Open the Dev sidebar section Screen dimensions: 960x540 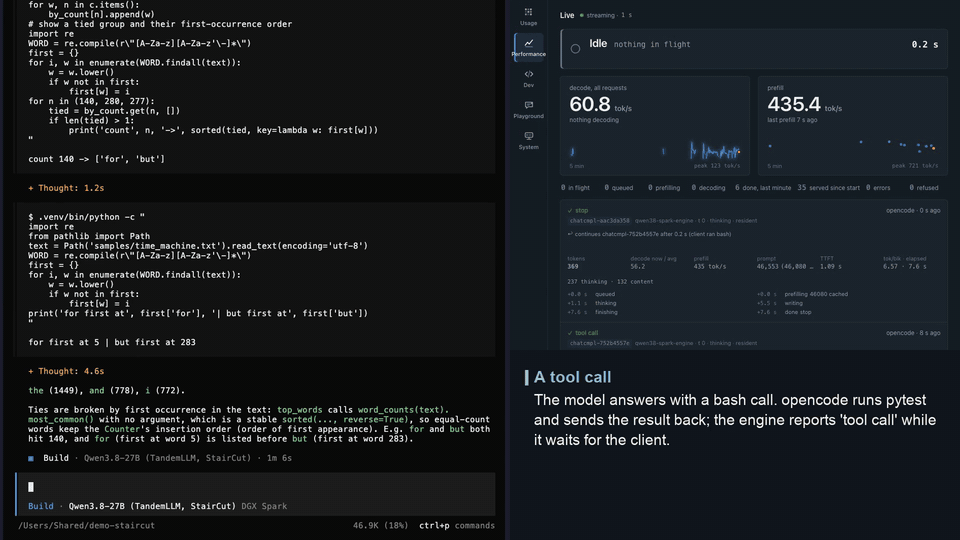[x=528, y=78]
